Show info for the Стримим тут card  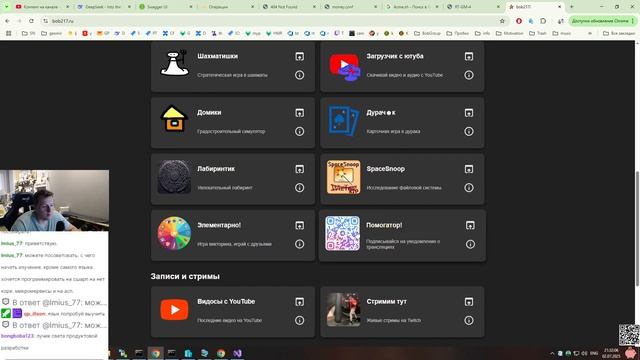click(x=469, y=320)
